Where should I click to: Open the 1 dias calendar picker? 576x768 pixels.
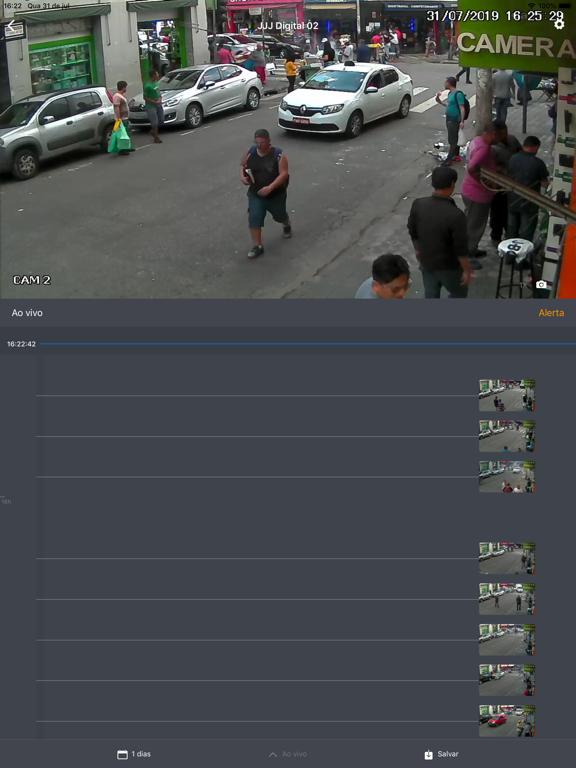(134, 754)
